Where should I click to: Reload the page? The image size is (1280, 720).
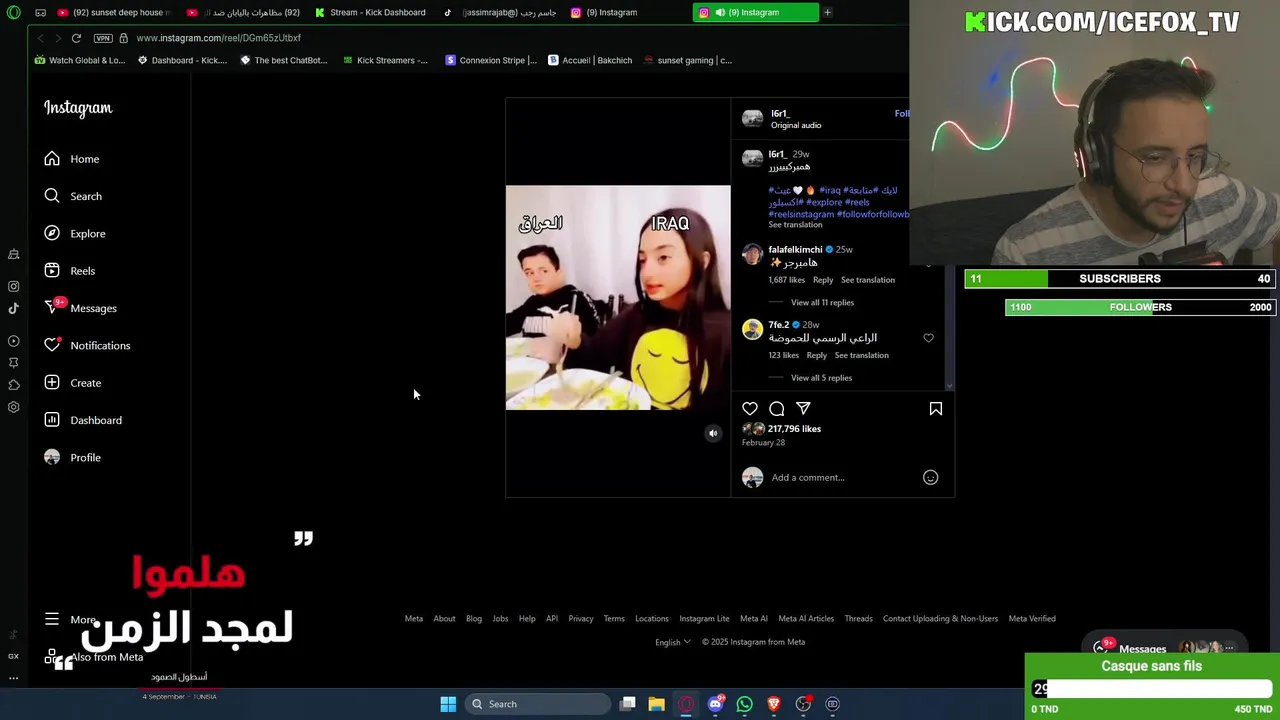tap(76, 38)
